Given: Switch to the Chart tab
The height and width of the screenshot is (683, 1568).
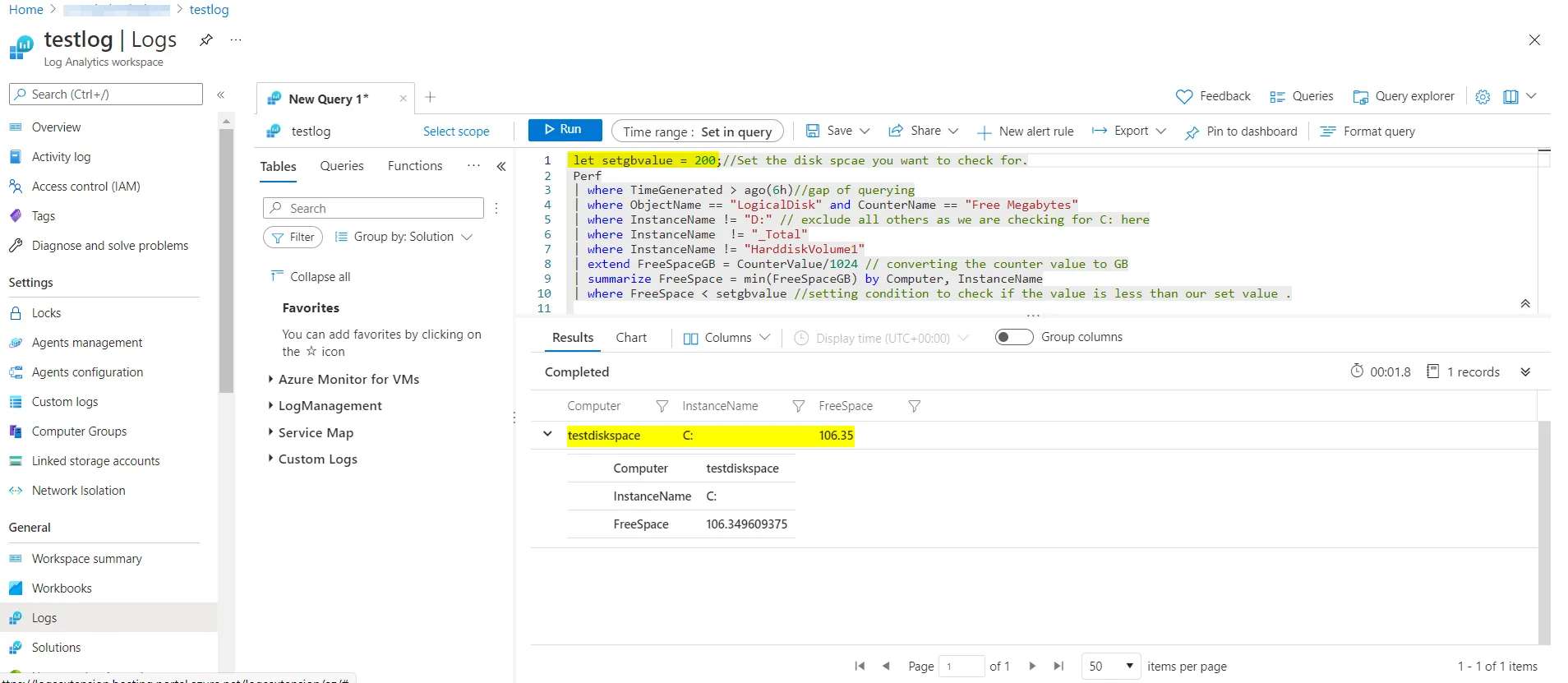Looking at the screenshot, I should tap(631, 338).
